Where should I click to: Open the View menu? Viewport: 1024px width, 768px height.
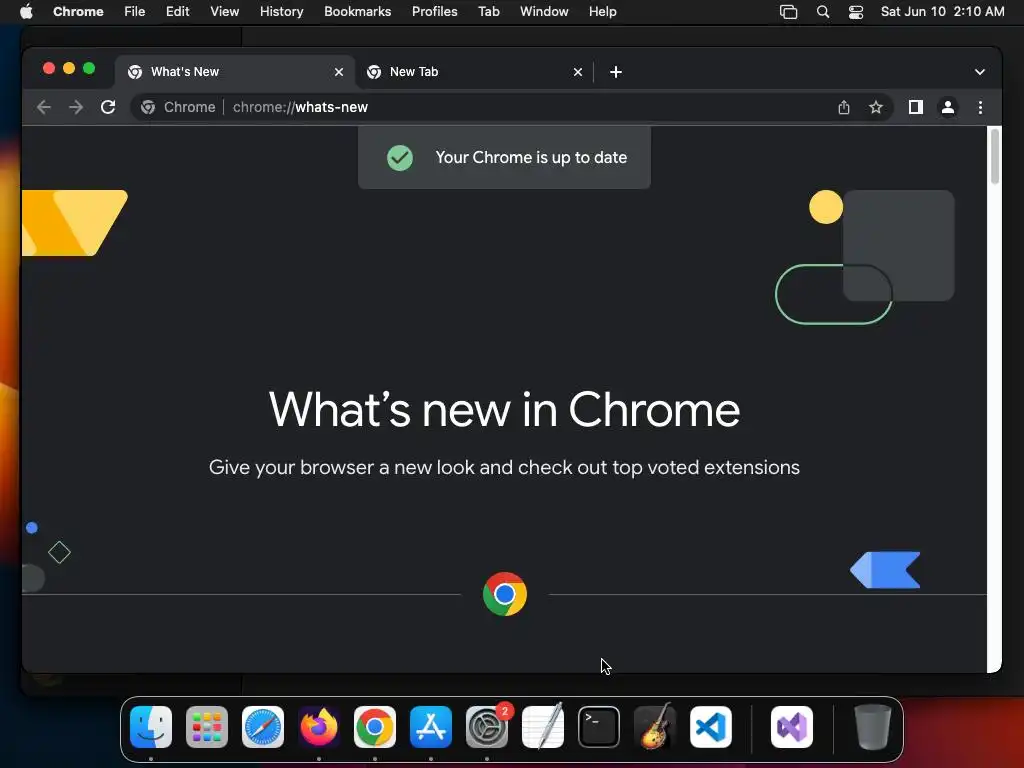(x=225, y=12)
